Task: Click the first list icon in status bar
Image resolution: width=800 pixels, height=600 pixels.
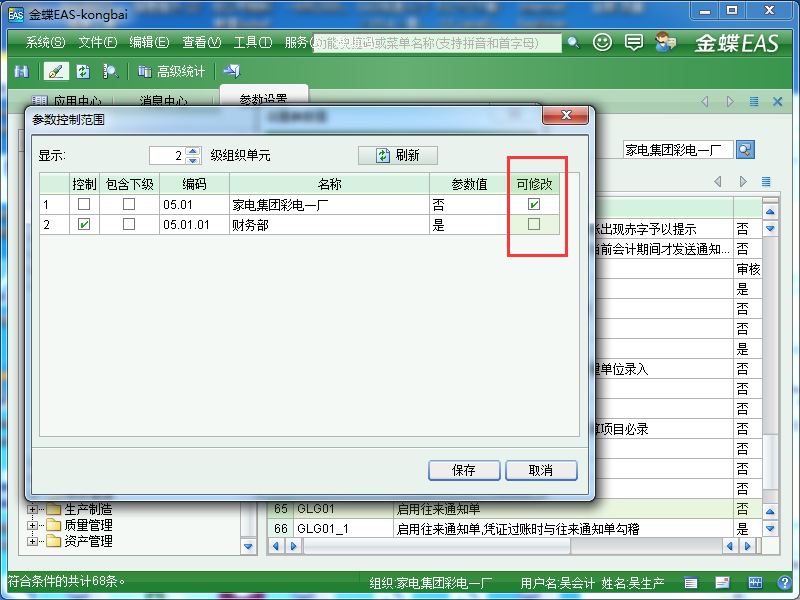Action: pyautogui.click(x=691, y=583)
